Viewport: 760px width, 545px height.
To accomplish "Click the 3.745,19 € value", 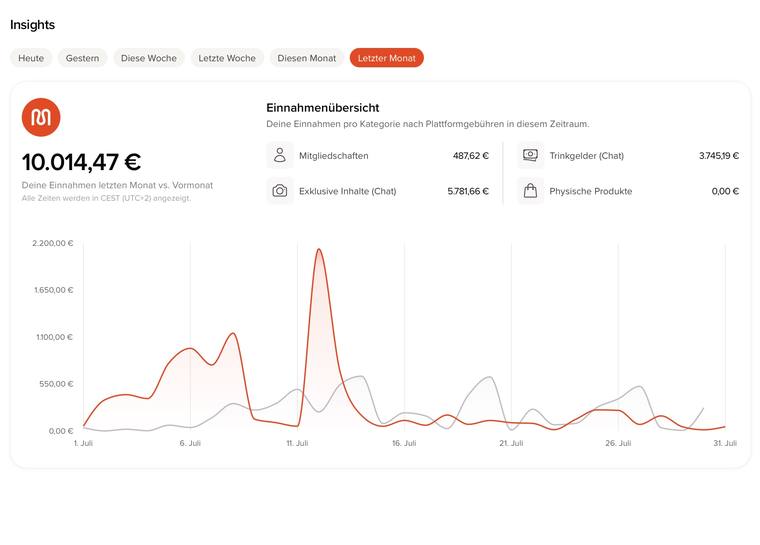I will 719,156.
